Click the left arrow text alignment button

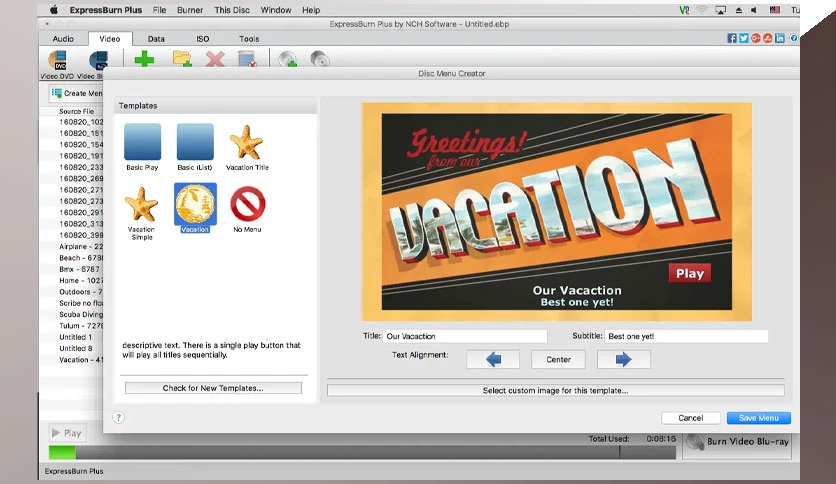[x=493, y=359]
